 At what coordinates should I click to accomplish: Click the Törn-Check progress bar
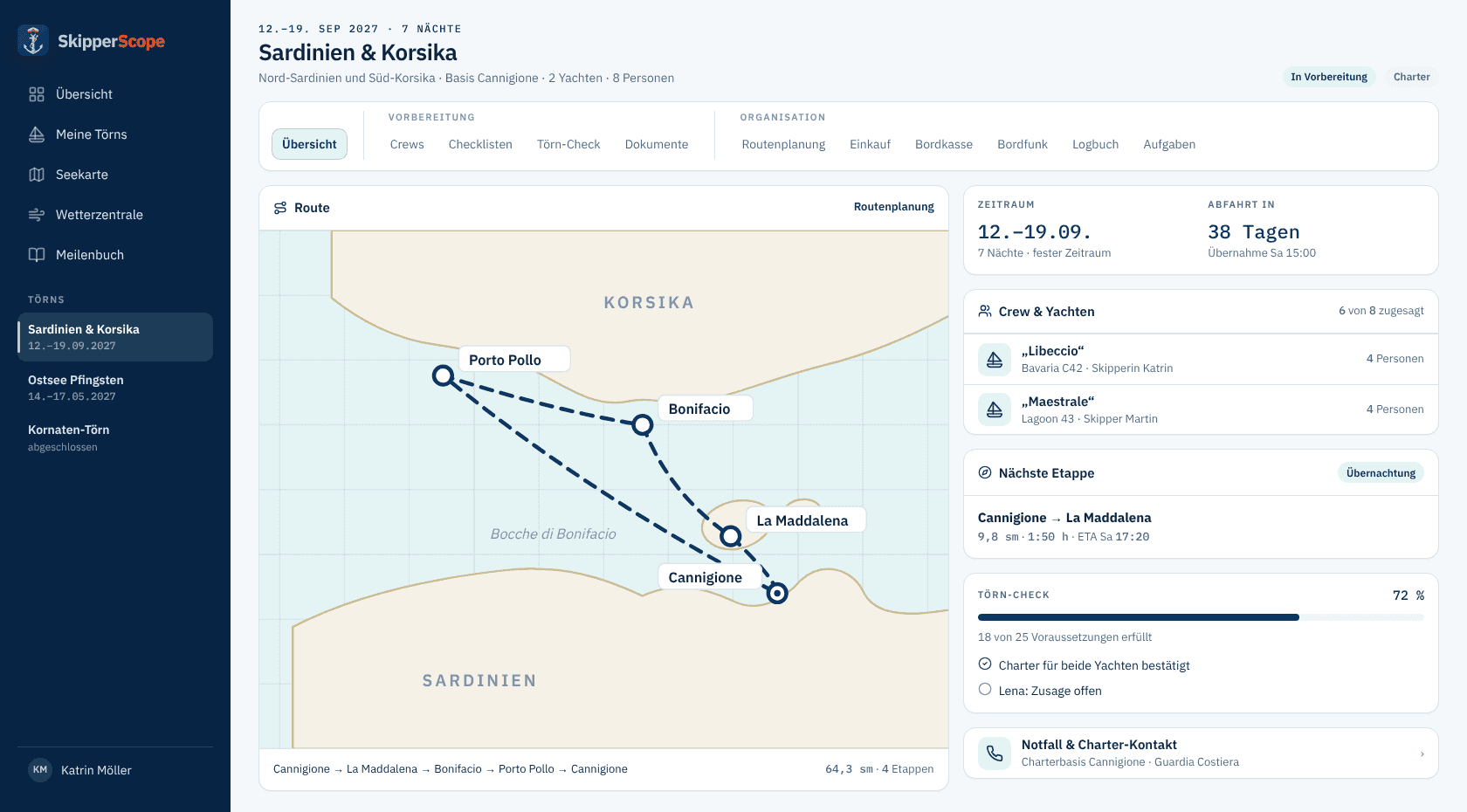pos(1201,617)
